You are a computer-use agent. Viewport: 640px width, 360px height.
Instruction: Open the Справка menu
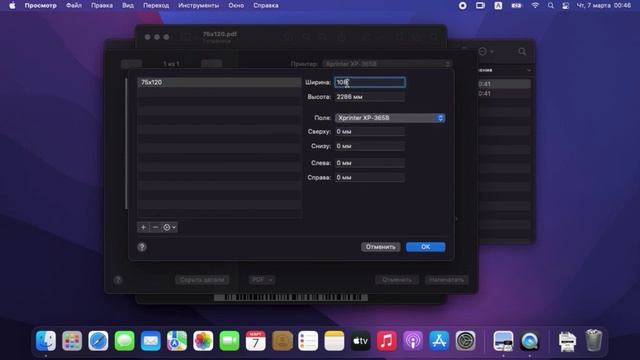click(266, 6)
